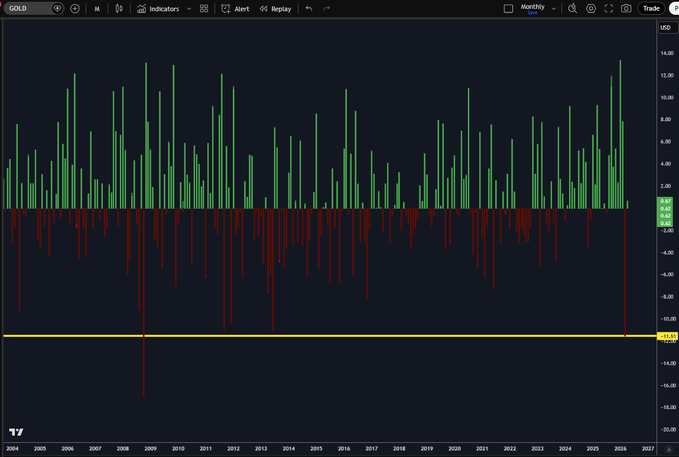Take a chart snapshot with camera icon
679x457 pixels.
(x=626, y=8)
